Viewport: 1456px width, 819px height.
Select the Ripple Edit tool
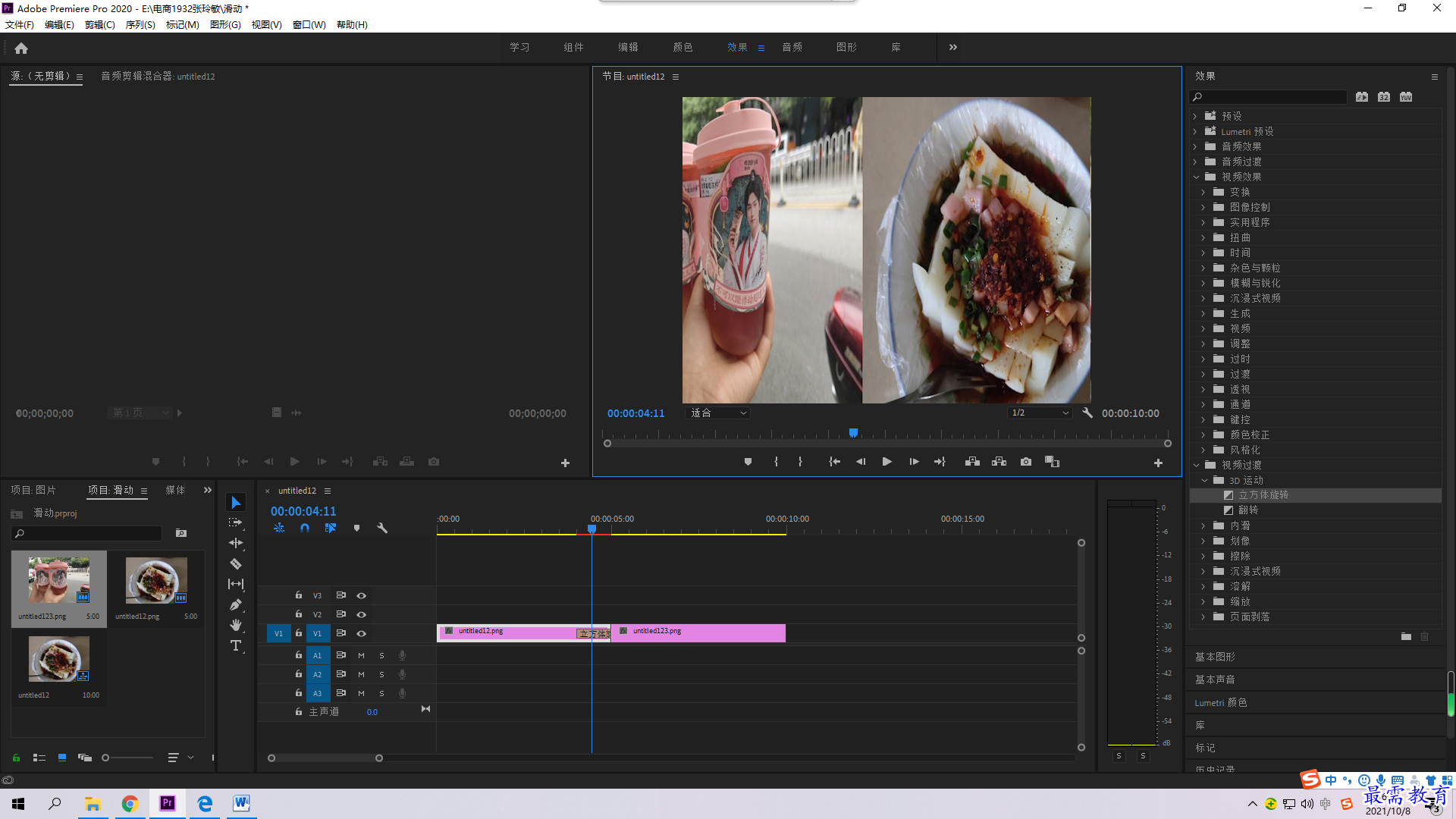point(236,543)
